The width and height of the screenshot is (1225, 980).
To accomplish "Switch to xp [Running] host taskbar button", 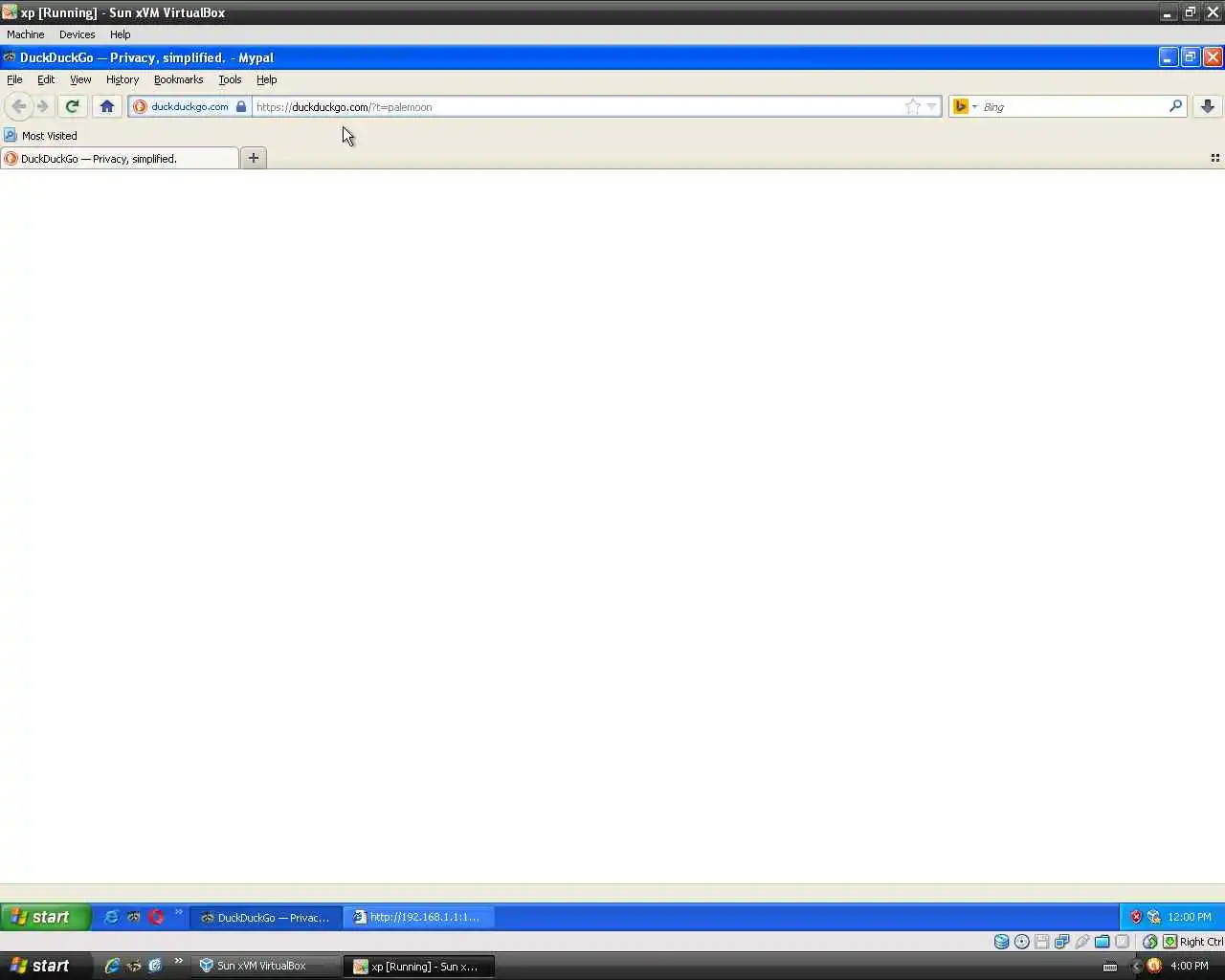I will (419, 966).
